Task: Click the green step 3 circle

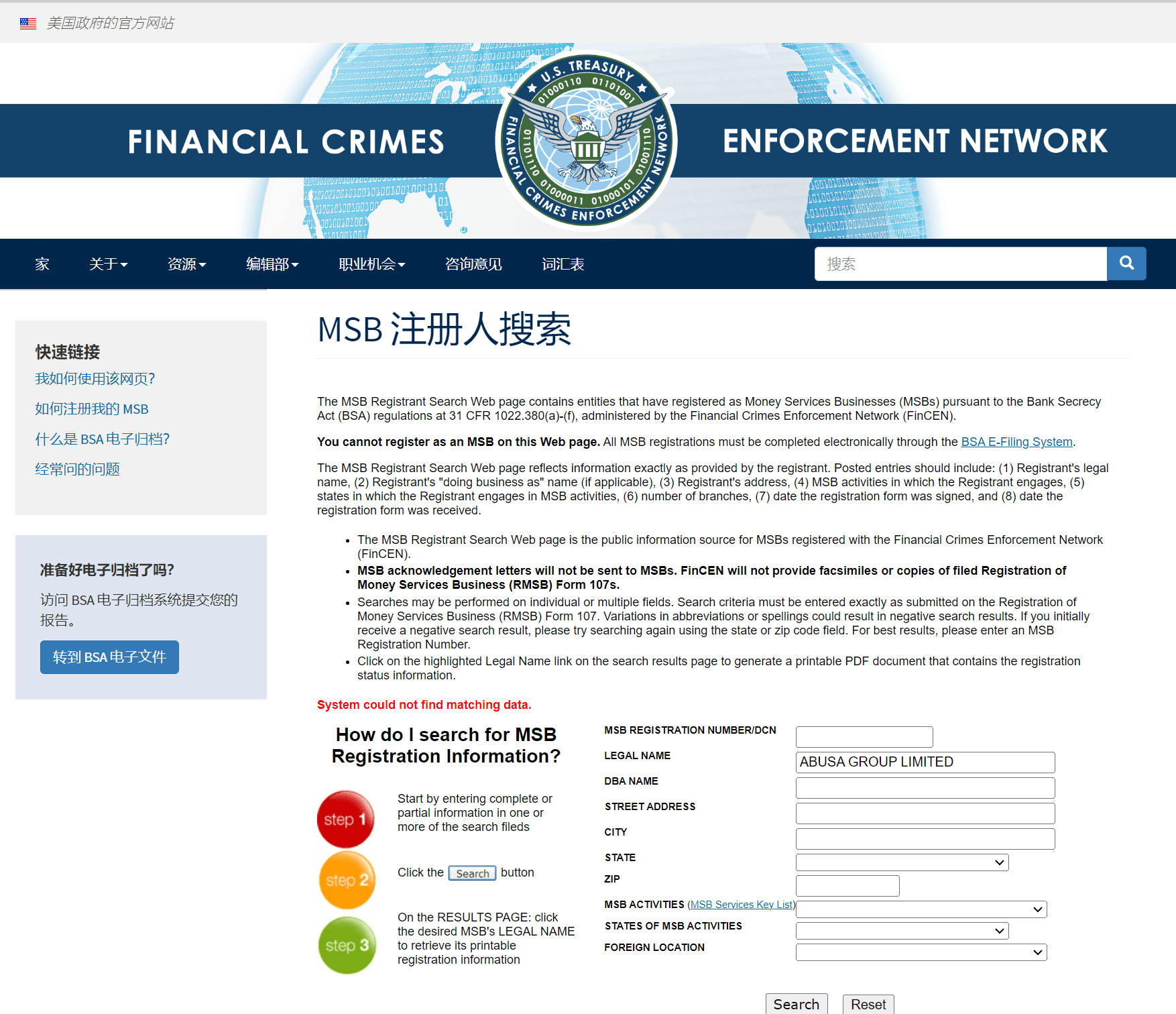Action: click(x=347, y=945)
